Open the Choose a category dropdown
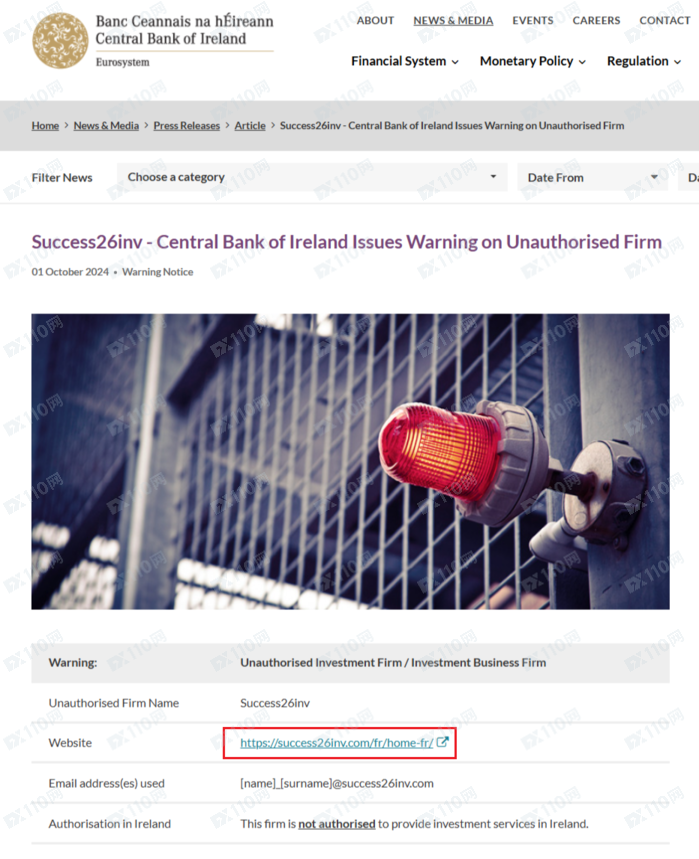 (312, 177)
